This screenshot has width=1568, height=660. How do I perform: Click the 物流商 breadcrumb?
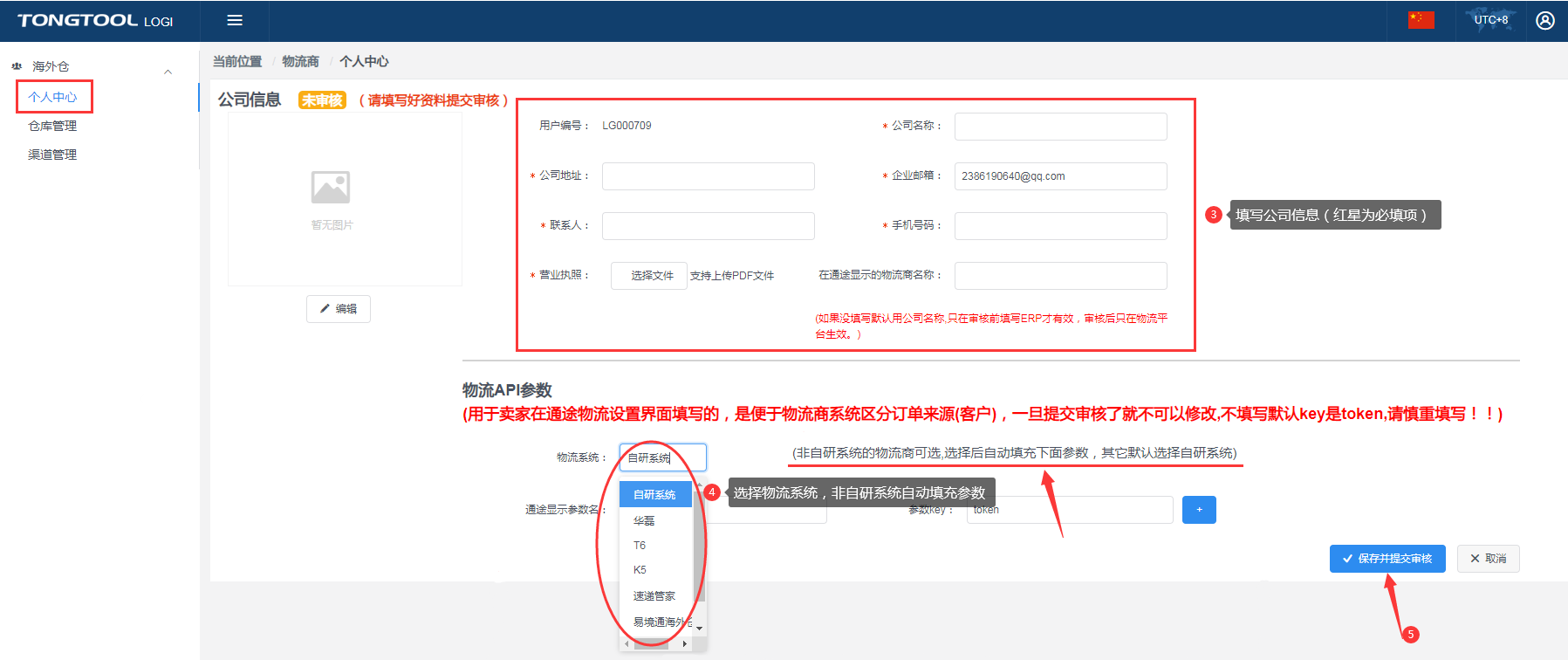click(x=300, y=61)
